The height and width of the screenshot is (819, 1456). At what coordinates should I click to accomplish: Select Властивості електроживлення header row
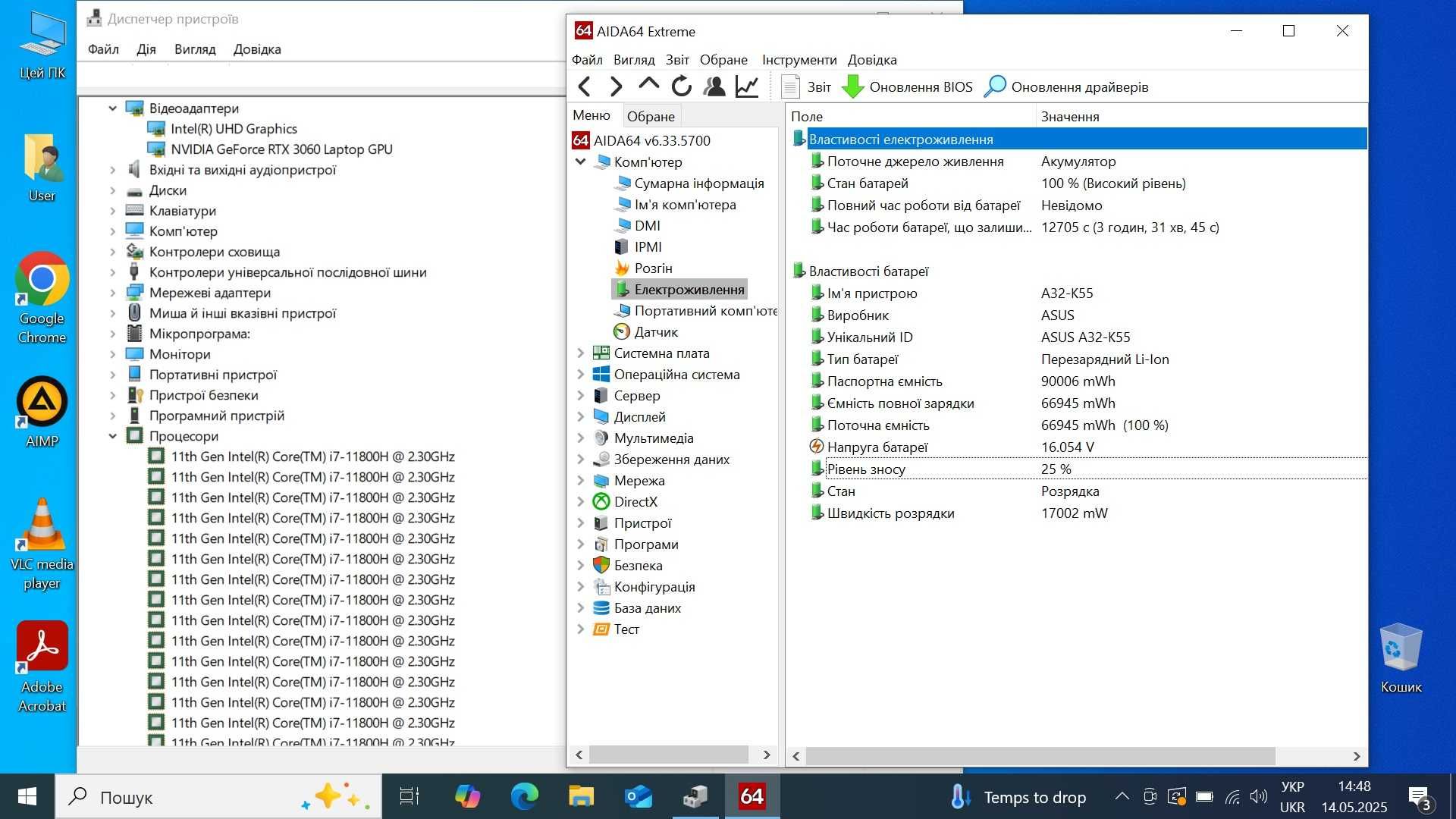pyautogui.click(x=1079, y=139)
